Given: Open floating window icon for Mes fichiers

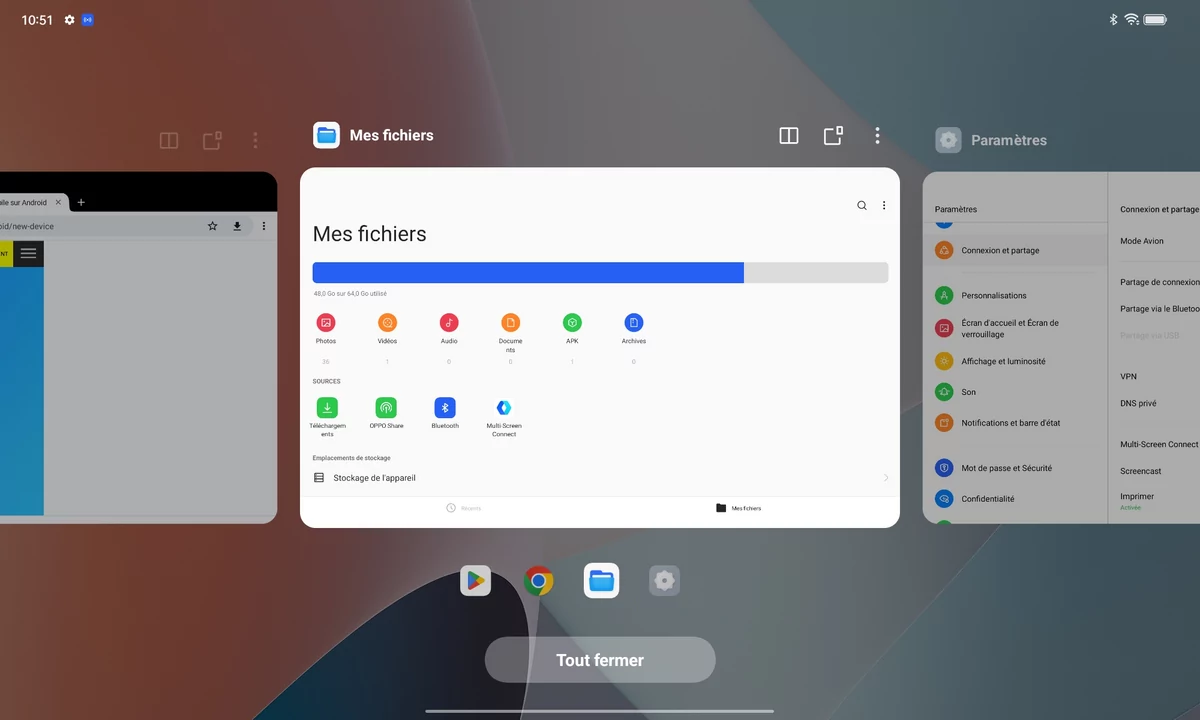Looking at the screenshot, I should click(833, 135).
